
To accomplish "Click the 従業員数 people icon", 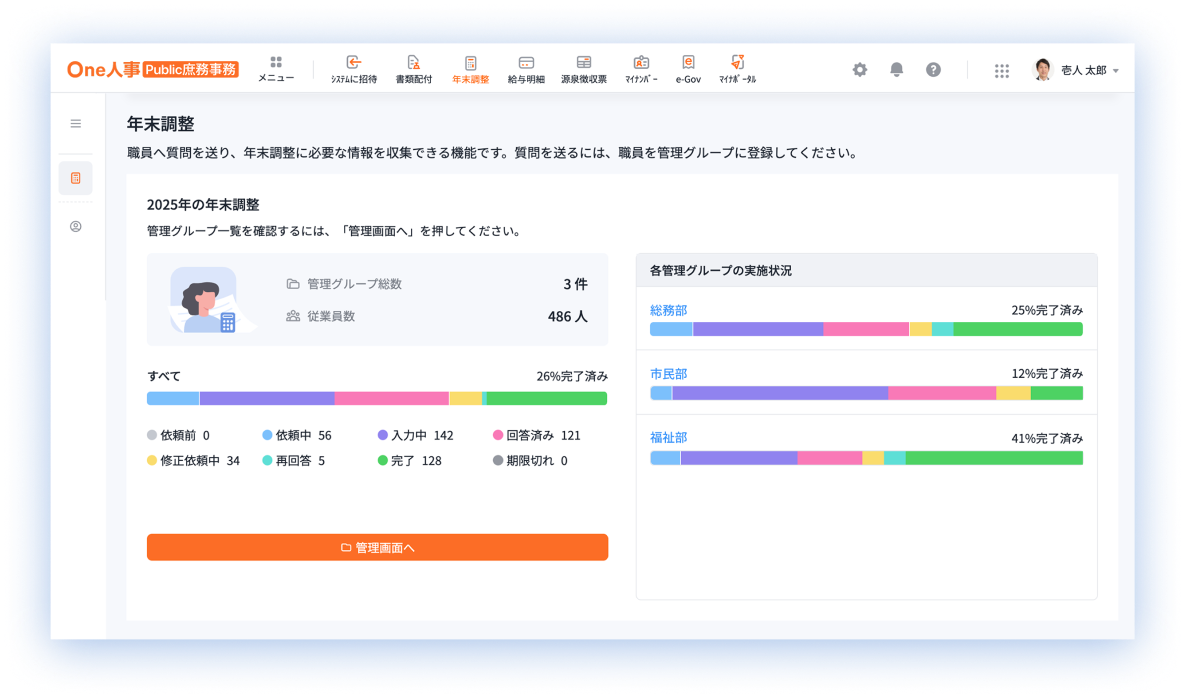I will pos(293,316).
